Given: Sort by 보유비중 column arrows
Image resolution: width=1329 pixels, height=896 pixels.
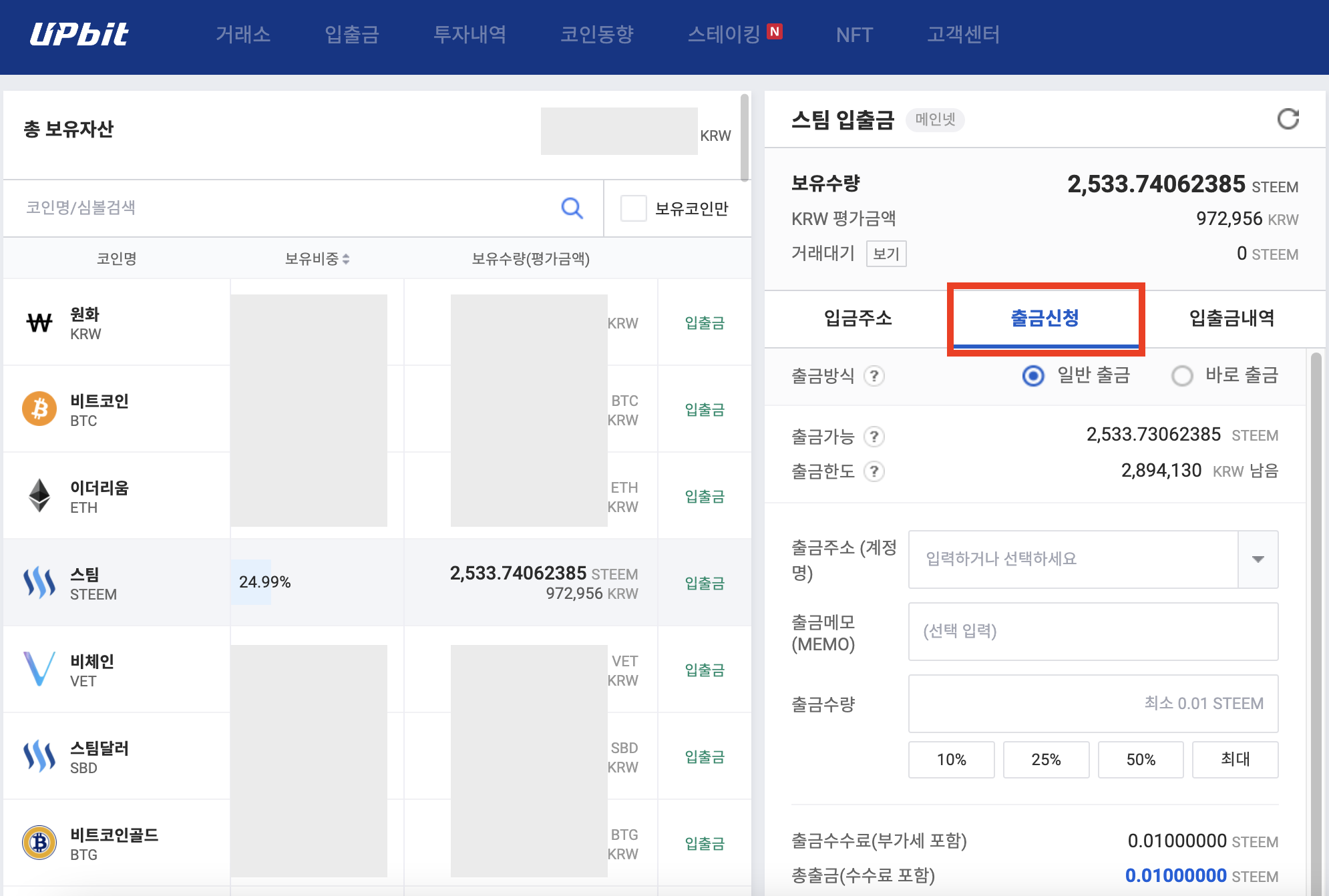Looking at the screenshot, I should click(x=346, y=259).
